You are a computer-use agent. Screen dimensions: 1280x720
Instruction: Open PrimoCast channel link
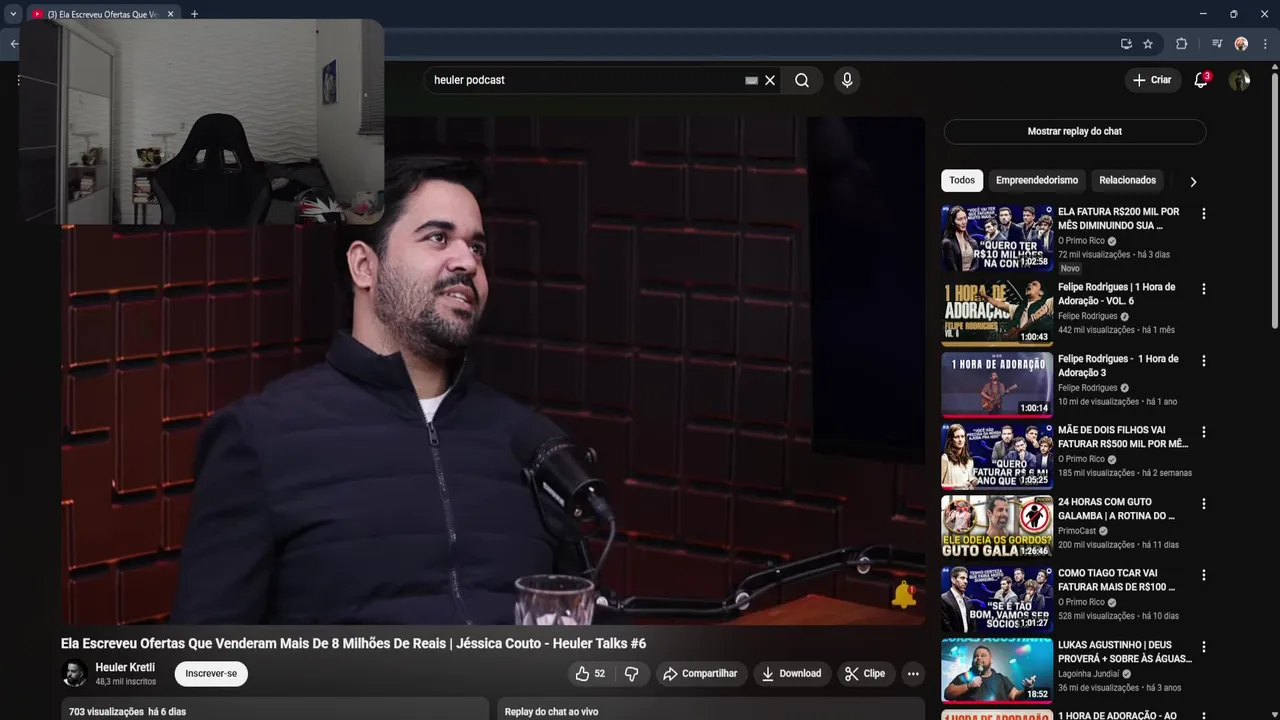point(1077,531)
